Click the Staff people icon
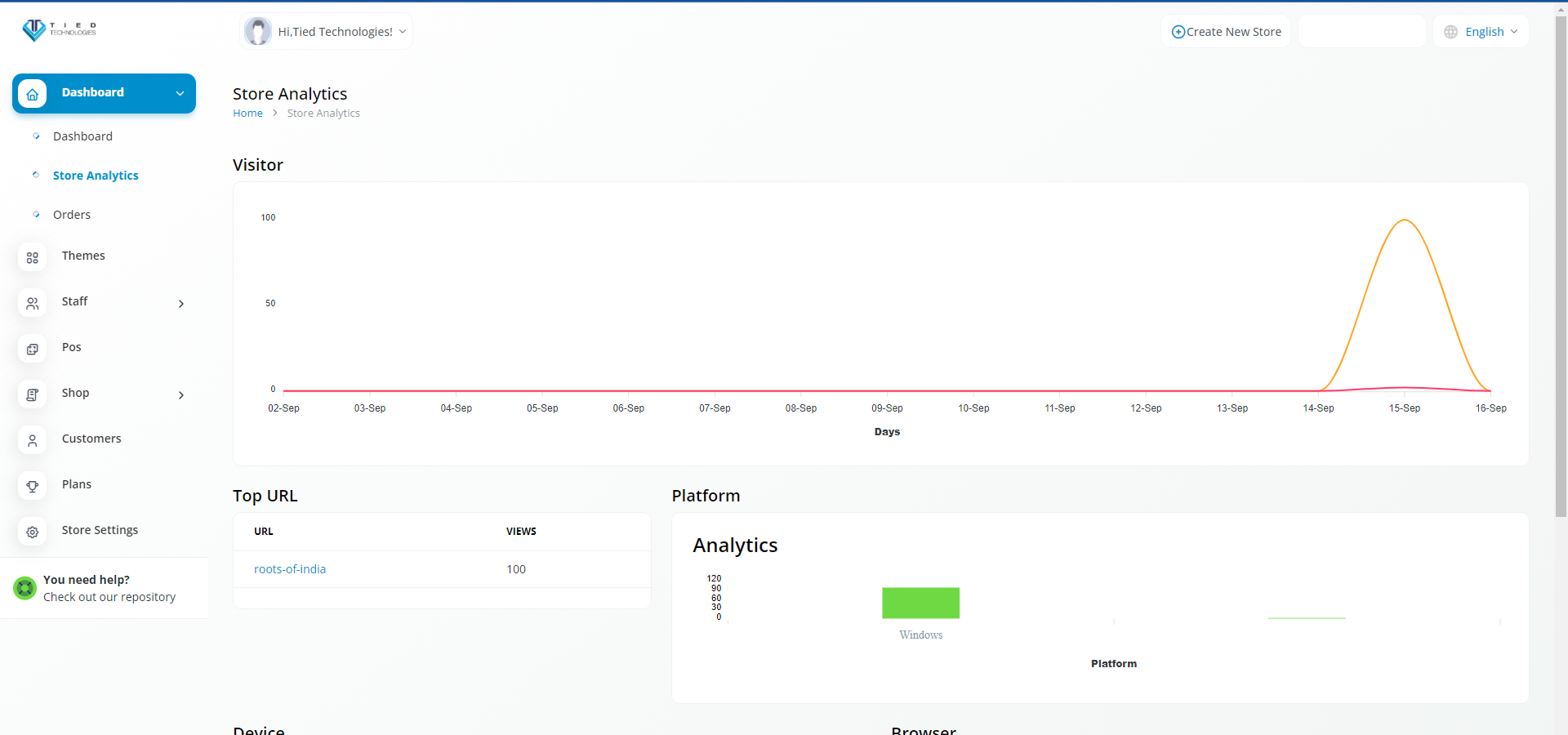 [x=33, y=303]
